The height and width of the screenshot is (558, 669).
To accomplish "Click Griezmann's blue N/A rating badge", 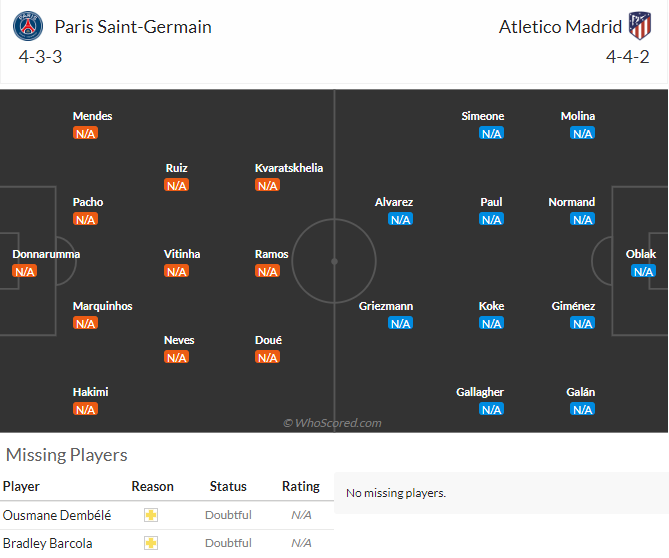I will tap(400, 323).
